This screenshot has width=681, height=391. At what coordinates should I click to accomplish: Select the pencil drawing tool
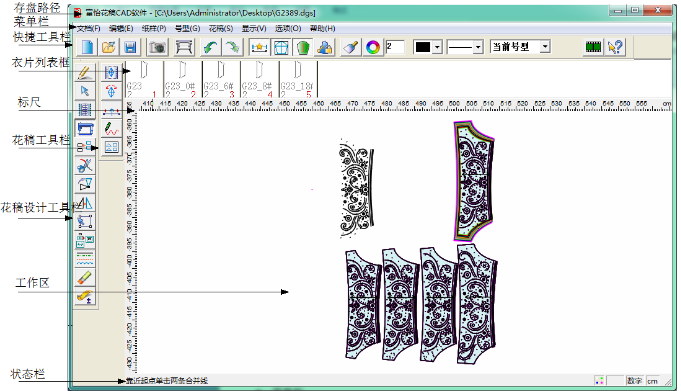[85, 72]
